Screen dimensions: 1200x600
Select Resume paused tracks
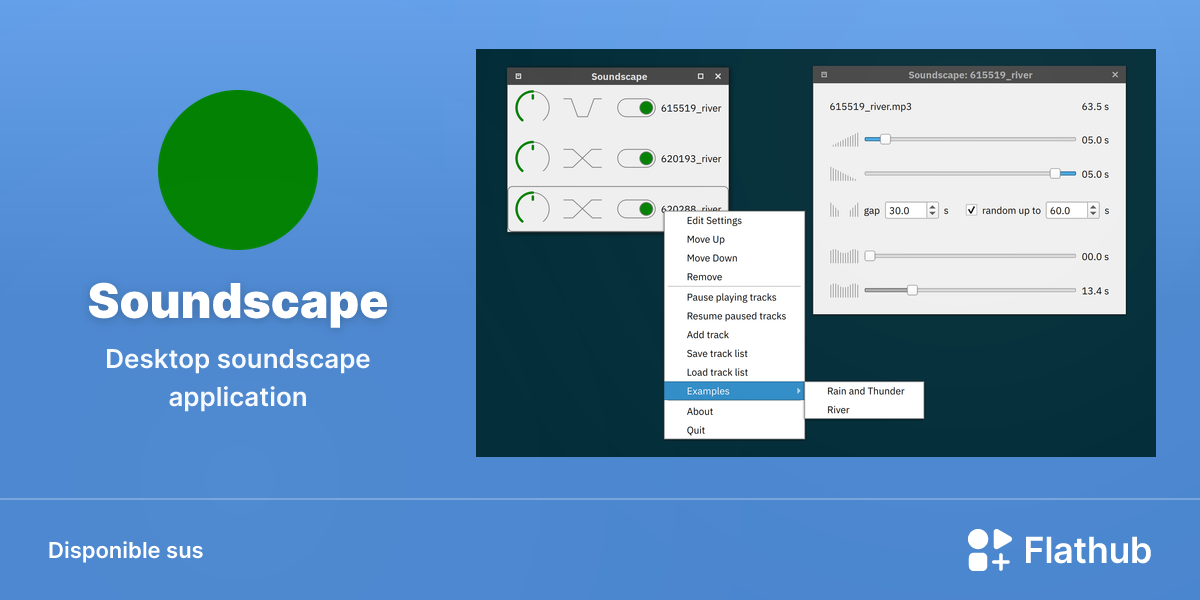pyautogui.click(x=734, y=316)
